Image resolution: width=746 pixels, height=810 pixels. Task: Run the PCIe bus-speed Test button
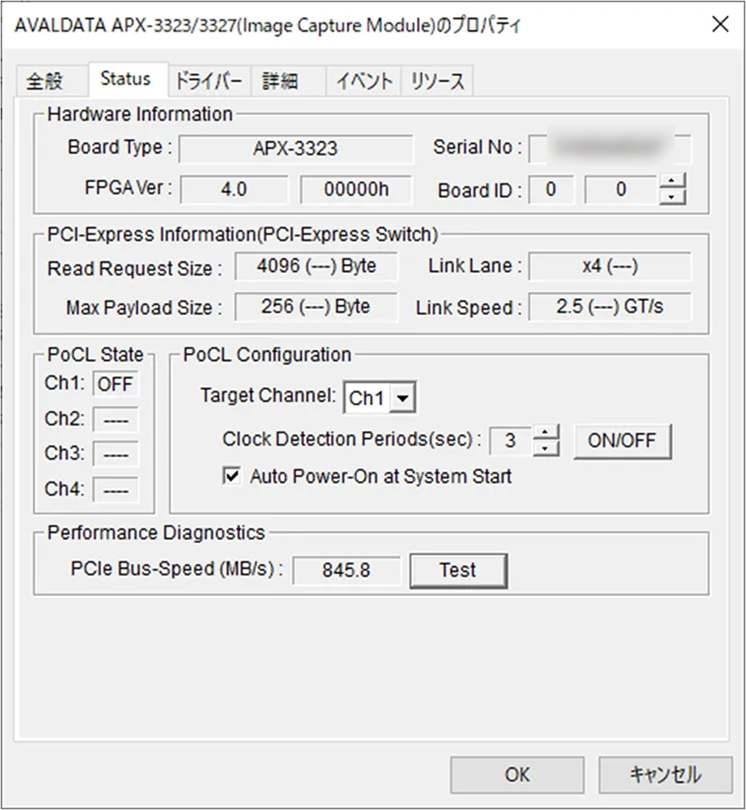pos(458,570)
